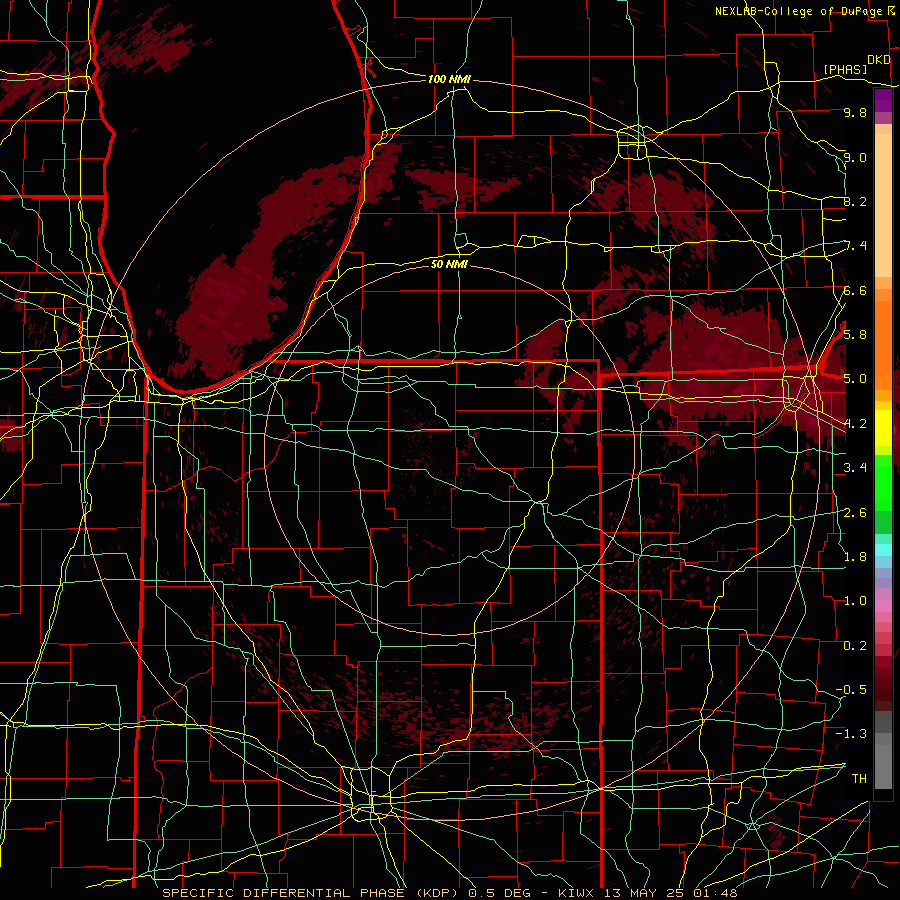This screenshot has height=900, width=900.
Task: Click the 9.0 value on color scale
Action: (855, 157)
